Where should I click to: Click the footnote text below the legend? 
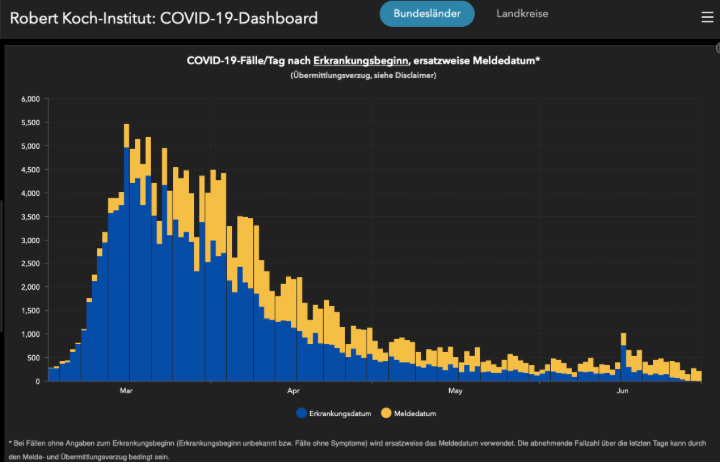click(x=362, y=447)
